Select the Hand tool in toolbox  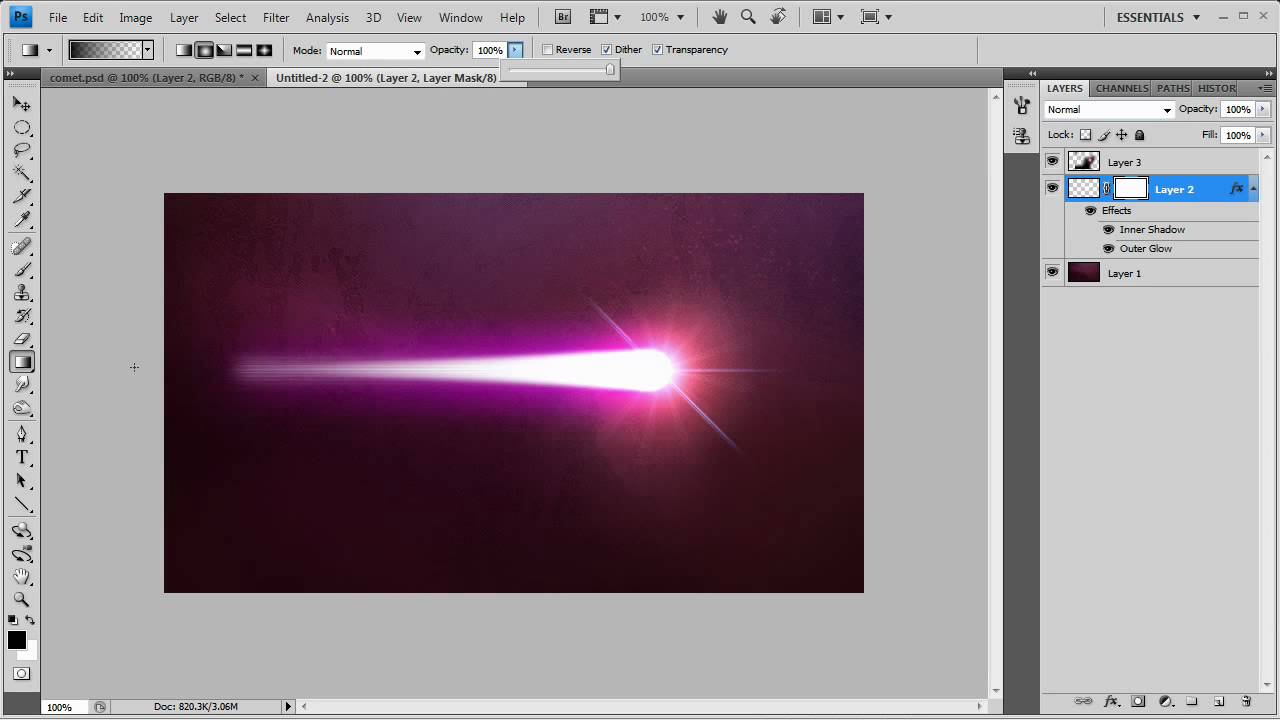click(22, 577)
